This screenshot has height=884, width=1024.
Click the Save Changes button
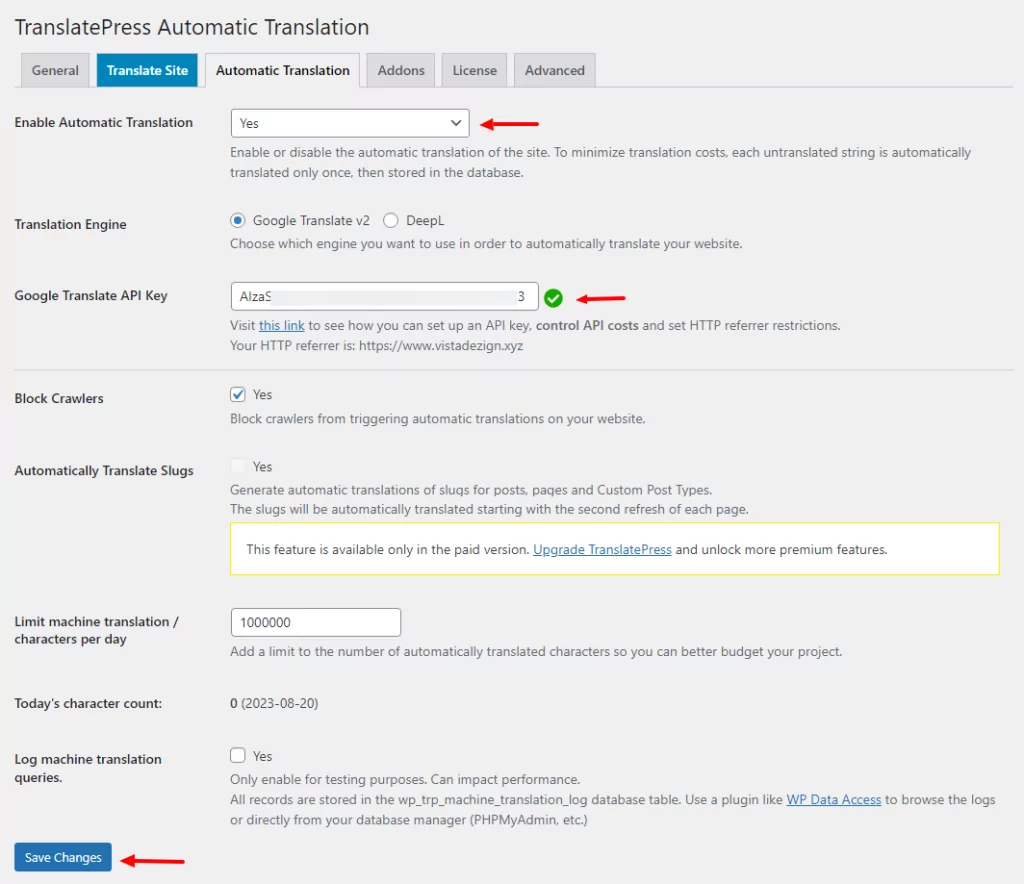coord(63,857)
